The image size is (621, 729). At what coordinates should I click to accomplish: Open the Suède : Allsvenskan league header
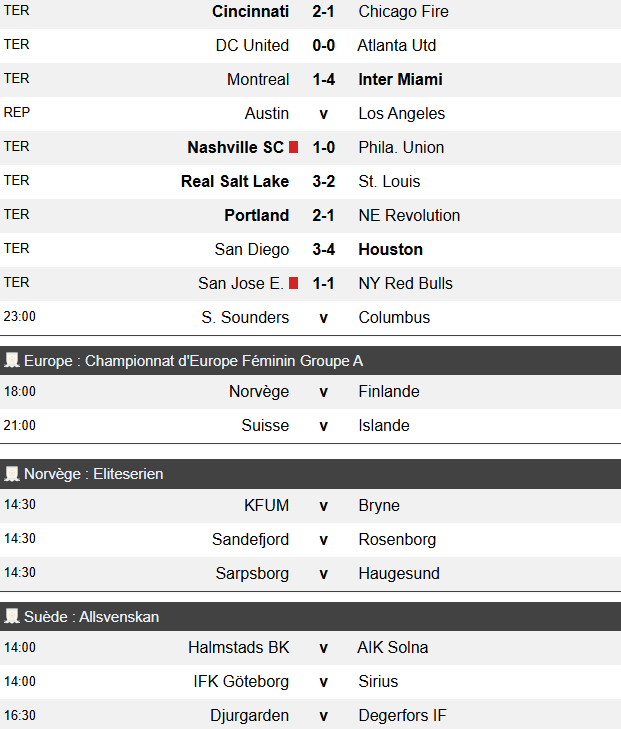[x=91, y=617]
